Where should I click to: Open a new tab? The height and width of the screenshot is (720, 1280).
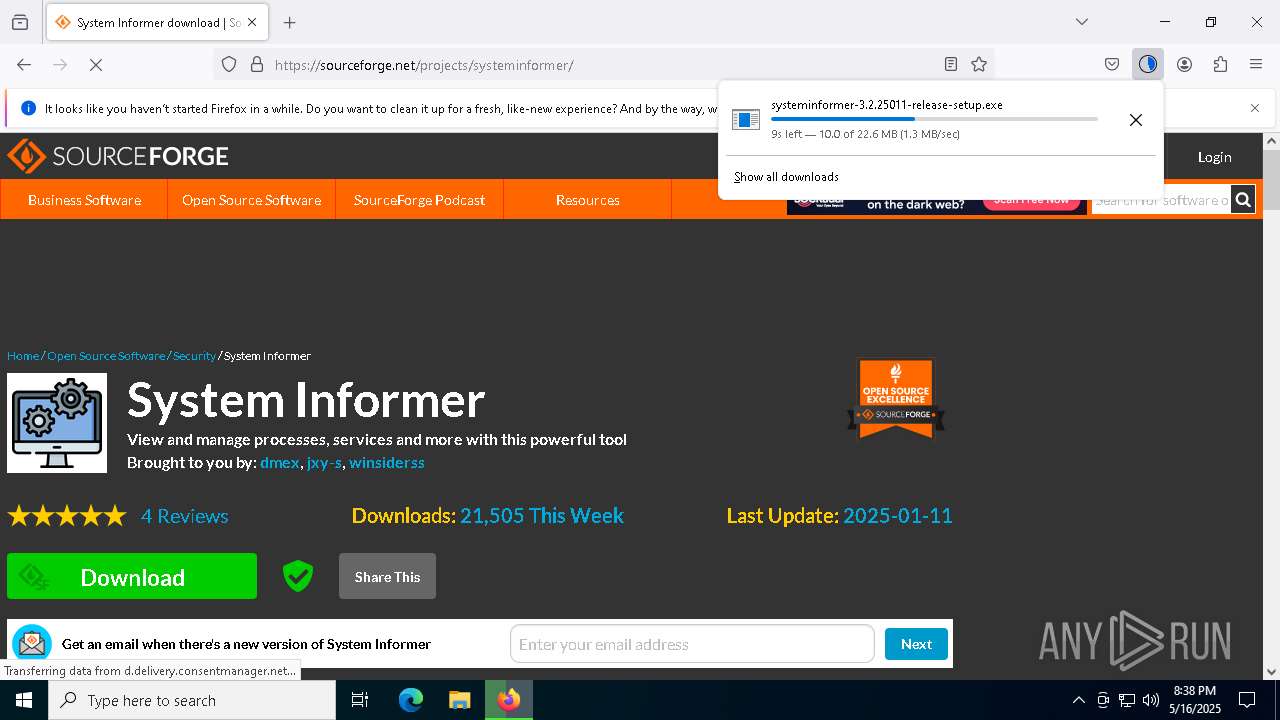(x=289, y=22)
